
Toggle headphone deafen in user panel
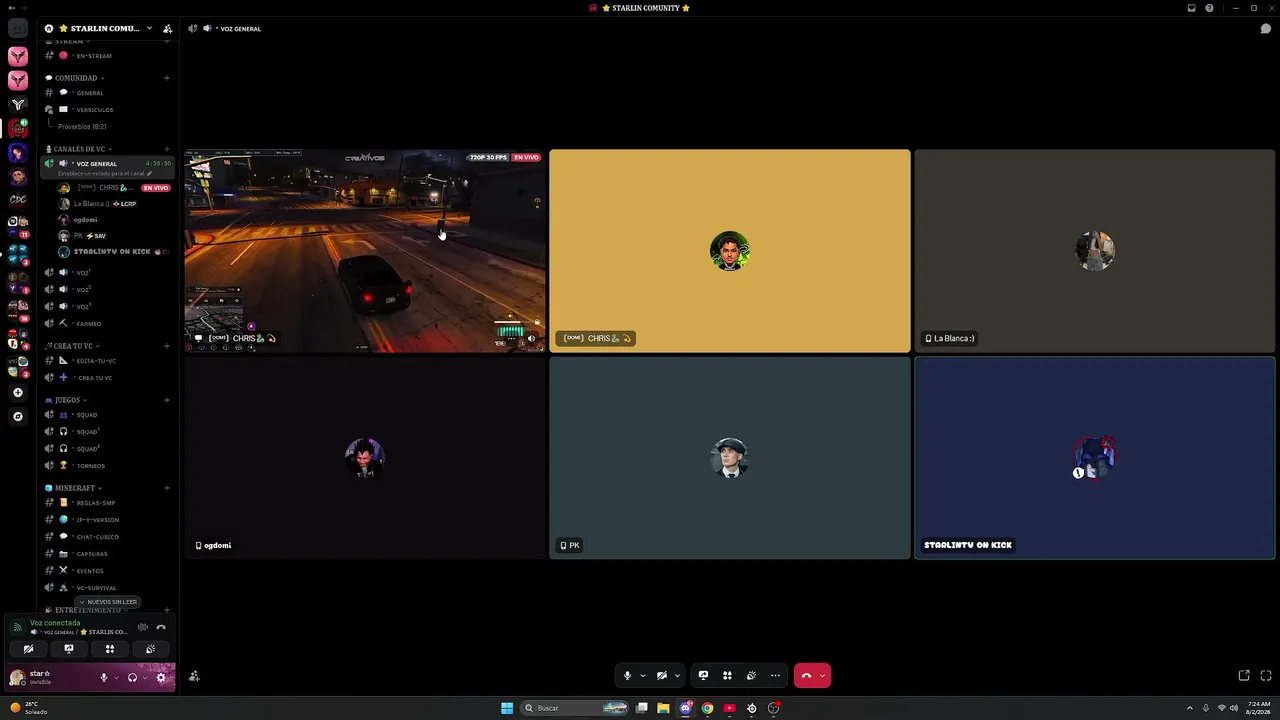132,678
